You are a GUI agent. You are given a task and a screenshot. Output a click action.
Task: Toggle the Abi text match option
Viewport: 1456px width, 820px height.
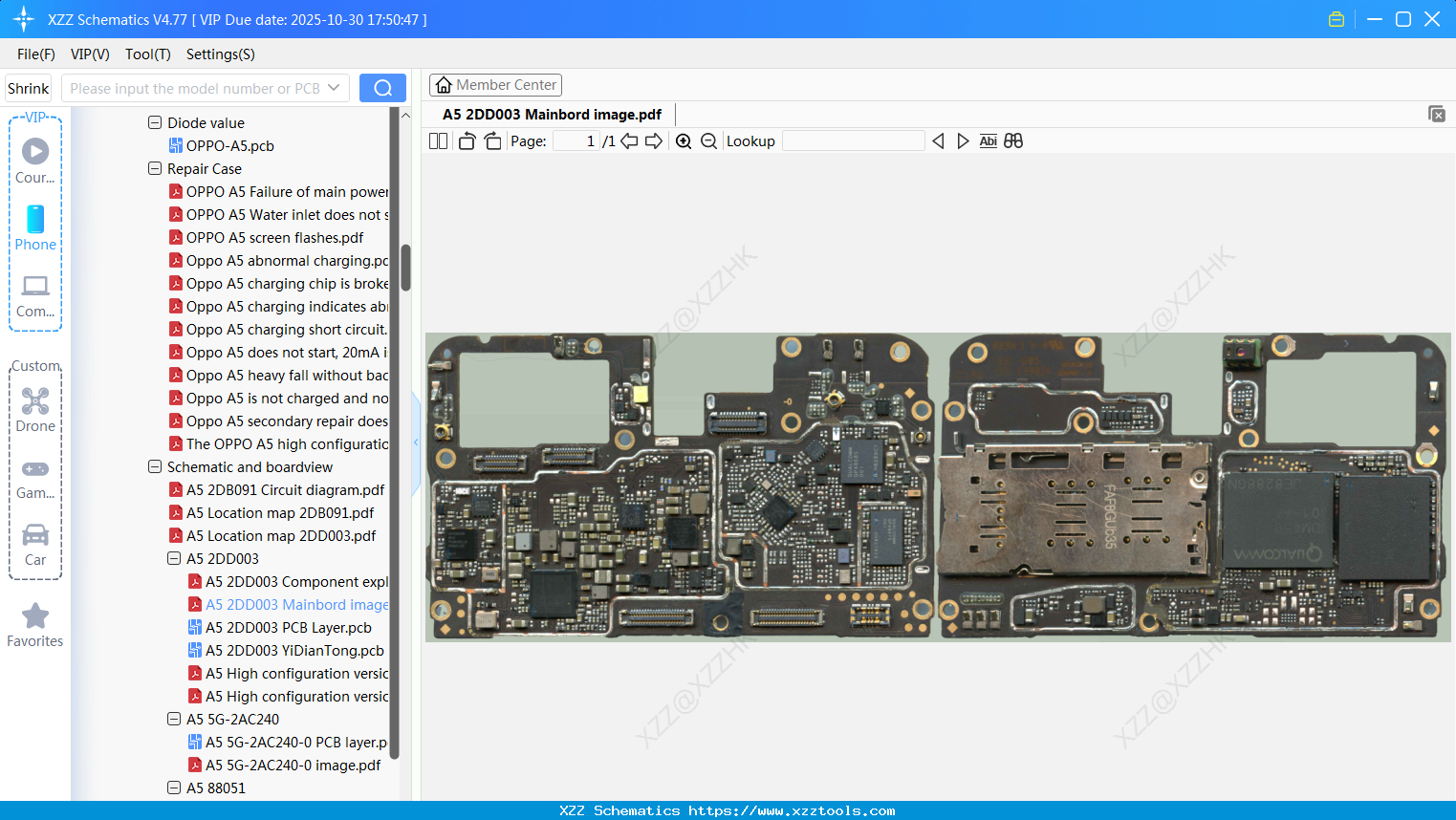(988, 140)
